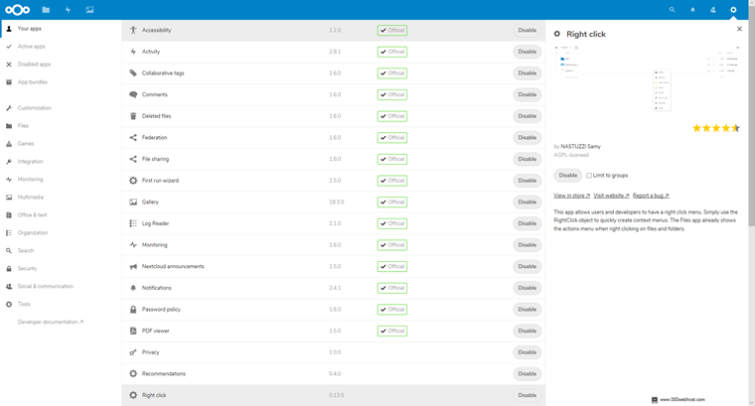Click the Right click star rating
The width and height of the screenshot is (755, 406).
pyautogui.click(x=716, y=128)
